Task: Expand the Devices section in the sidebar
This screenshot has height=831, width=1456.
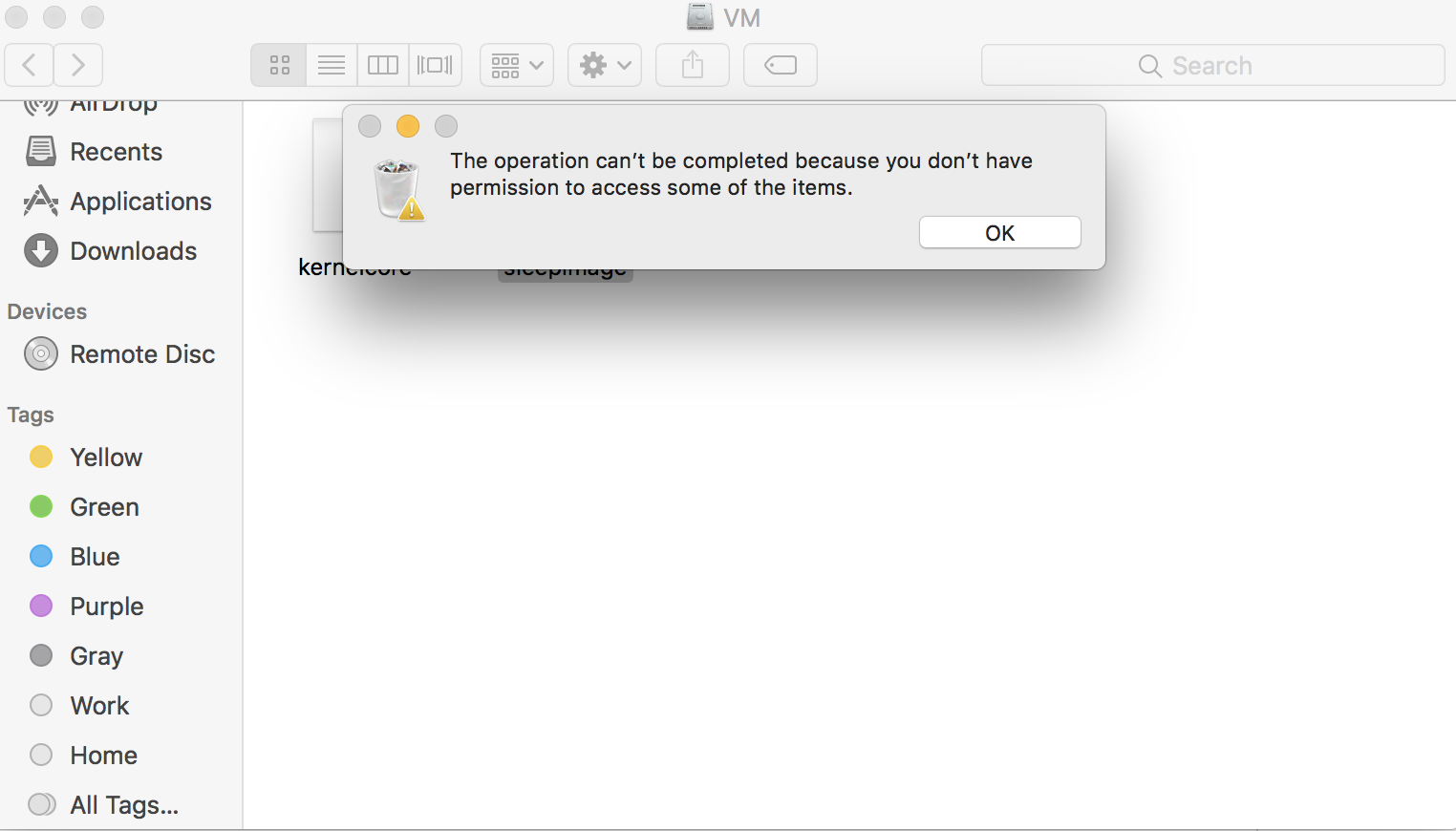Action: coord(46,310)
